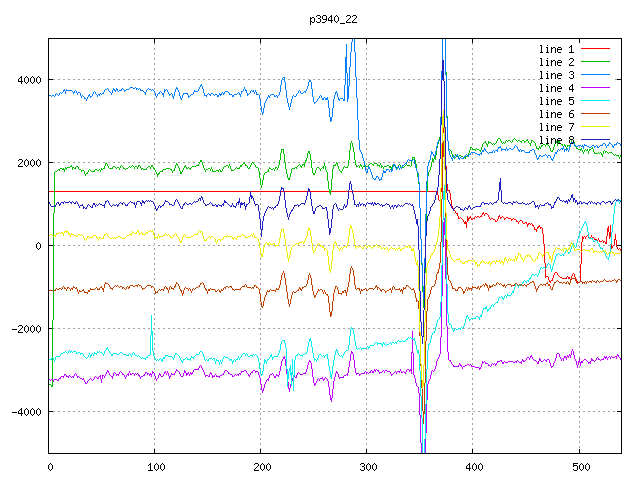Click the 'line 8' legend label
Screen dimensions: 640x480
pos(556,140)
